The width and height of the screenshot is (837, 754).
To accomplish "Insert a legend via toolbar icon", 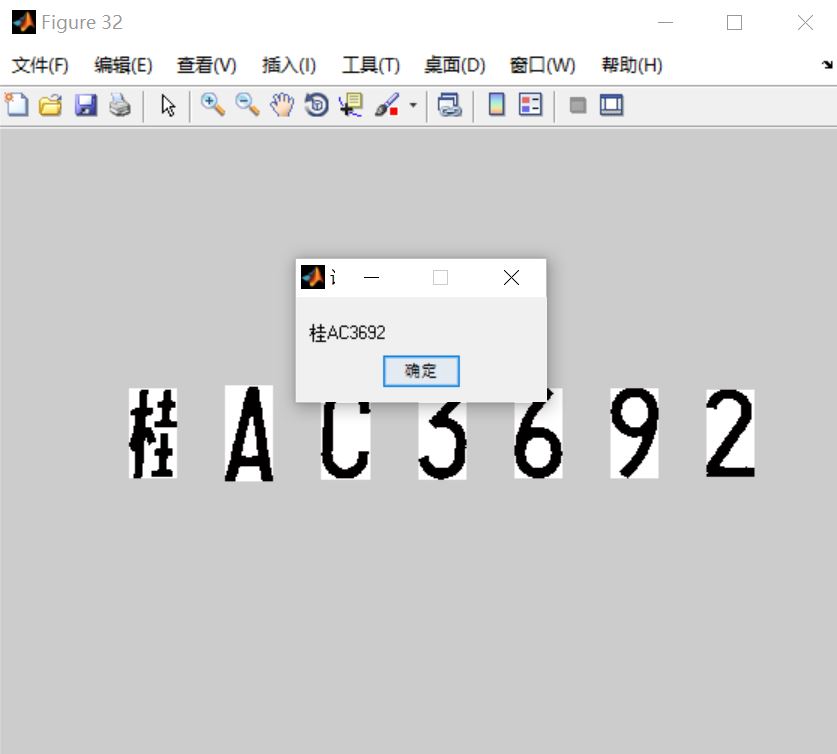I will pyautogui.click(x=531, y=105).
